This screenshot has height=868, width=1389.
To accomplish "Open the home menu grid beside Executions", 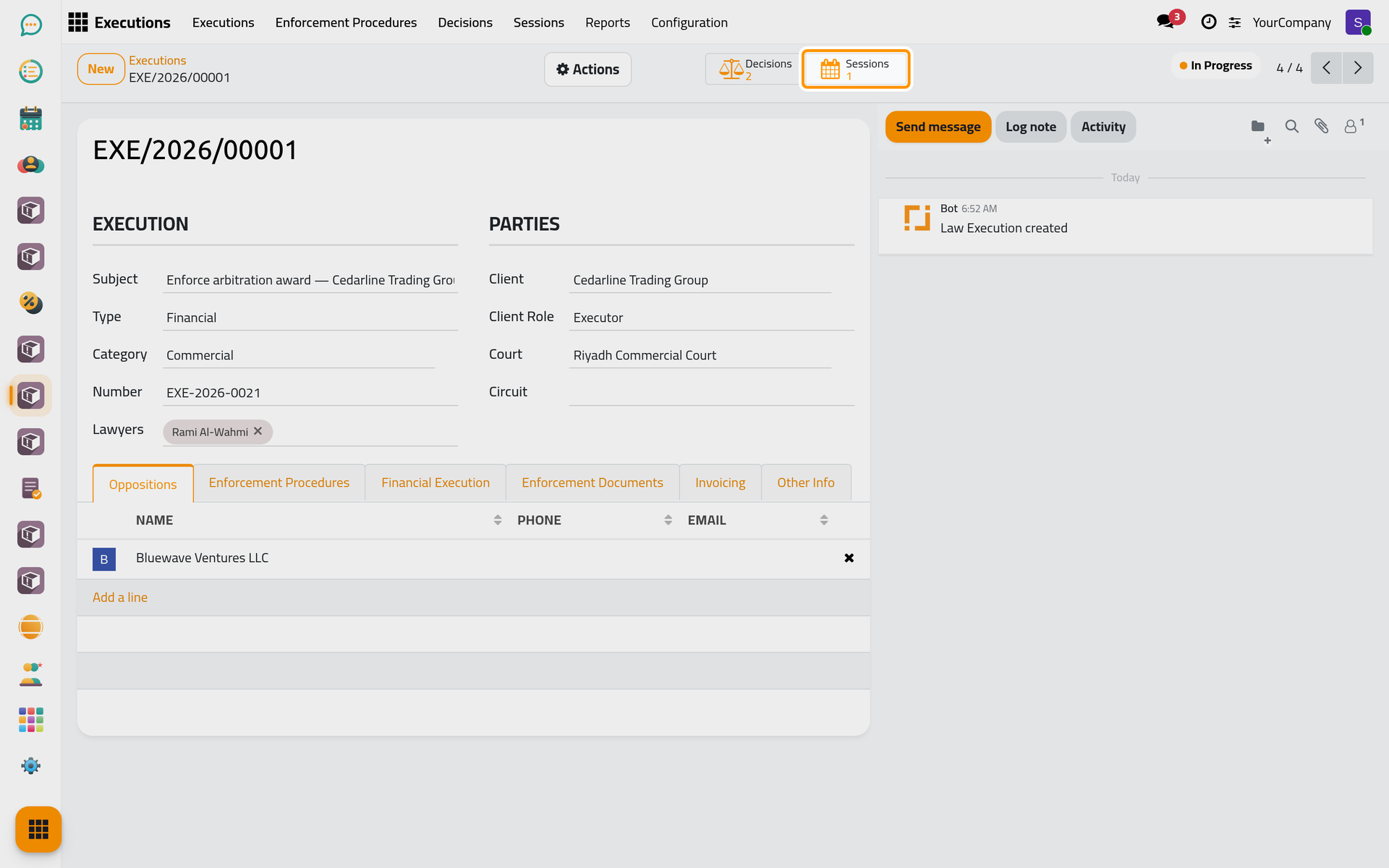I will coord(78,22).
